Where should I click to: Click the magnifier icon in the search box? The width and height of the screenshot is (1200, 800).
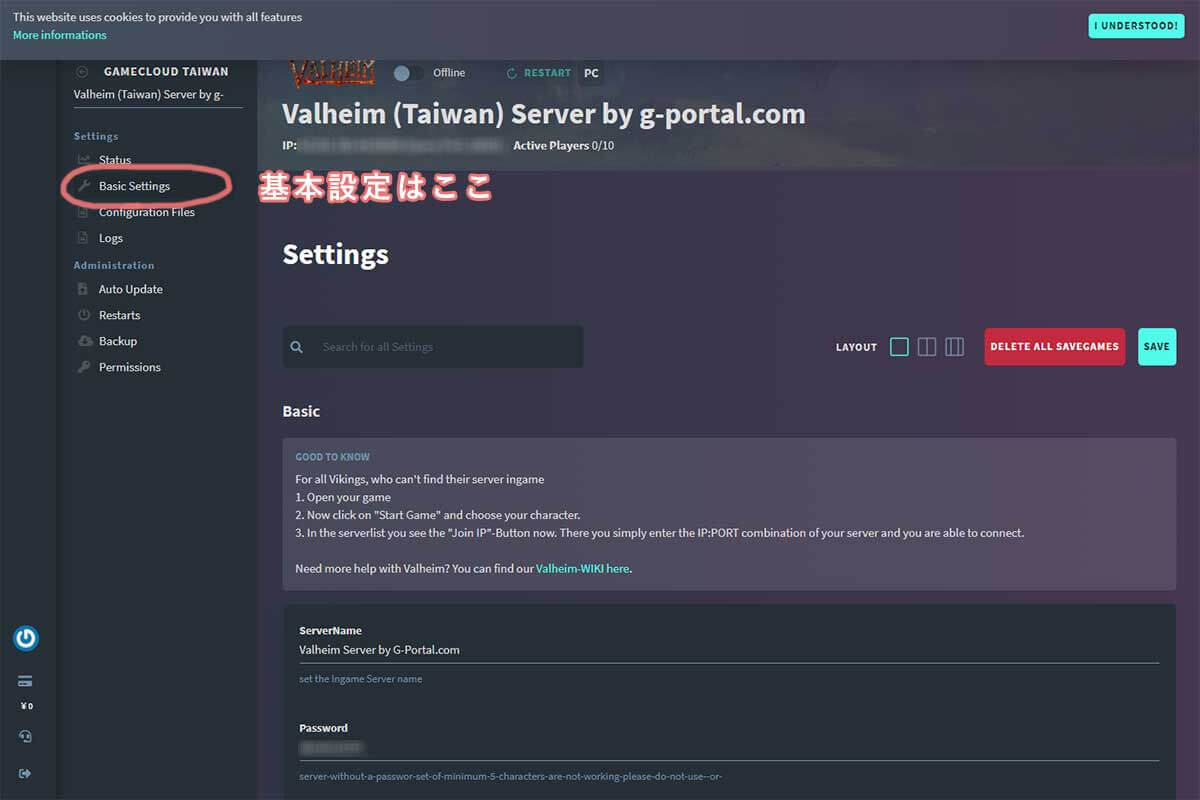point(296,347)
